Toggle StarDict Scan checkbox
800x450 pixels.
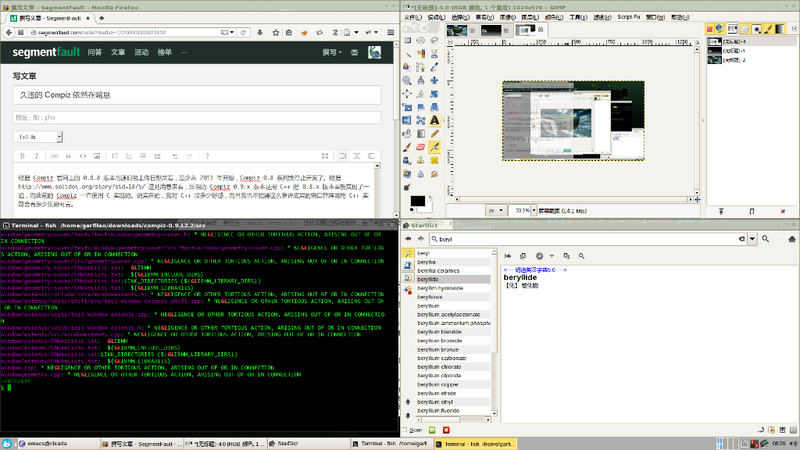pos(405,430)
